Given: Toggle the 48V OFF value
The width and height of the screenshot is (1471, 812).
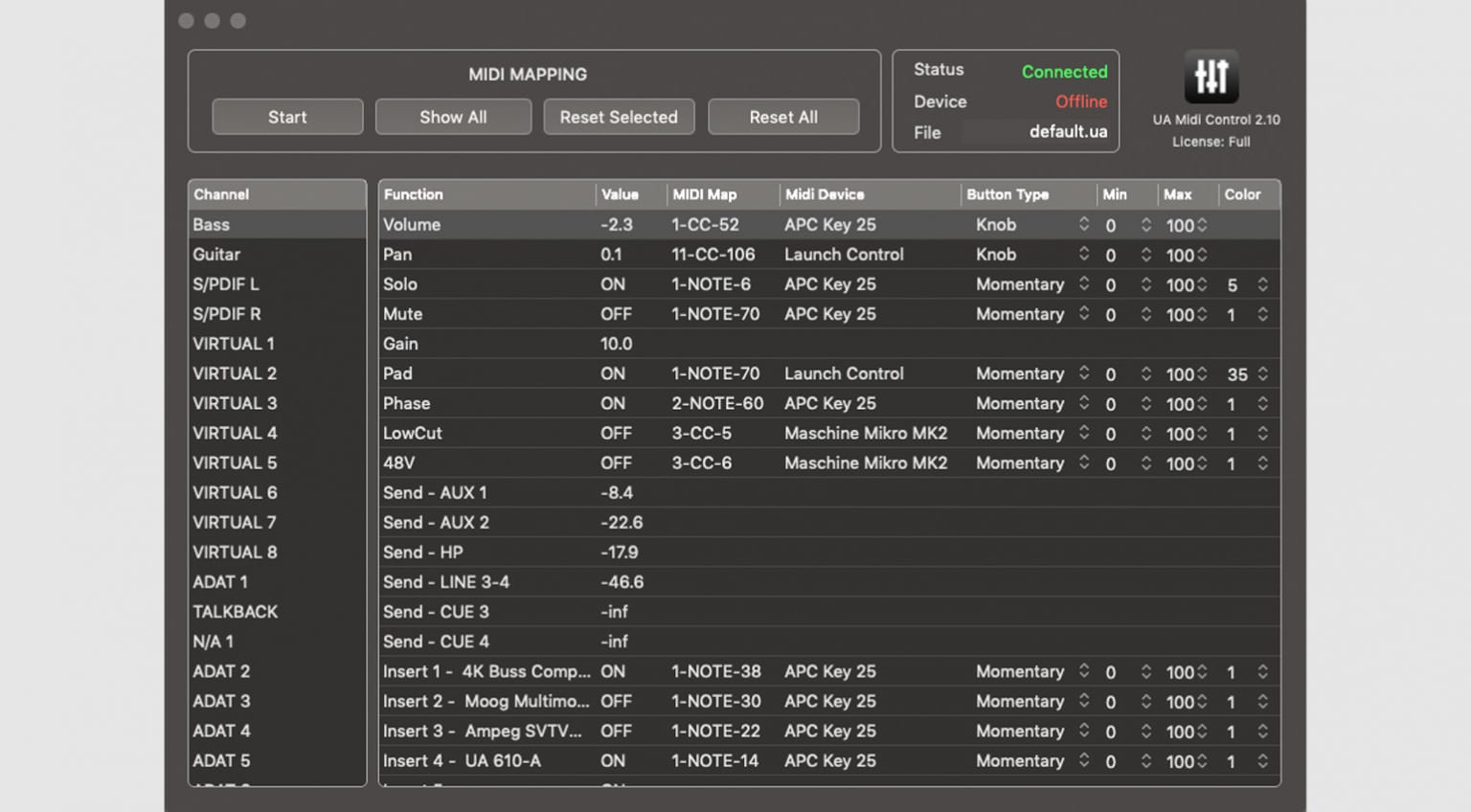Looking at the screenshot, I should tap(616, 462).
